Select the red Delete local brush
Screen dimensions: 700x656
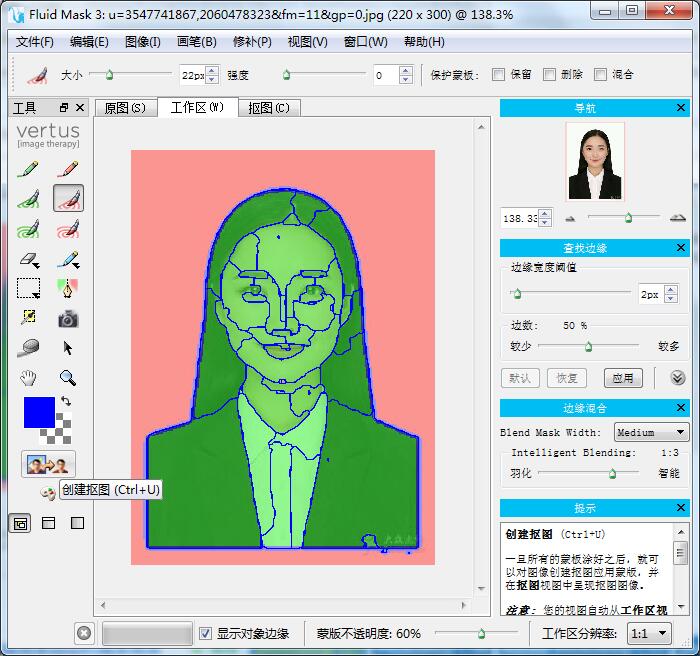pos(68,198)
